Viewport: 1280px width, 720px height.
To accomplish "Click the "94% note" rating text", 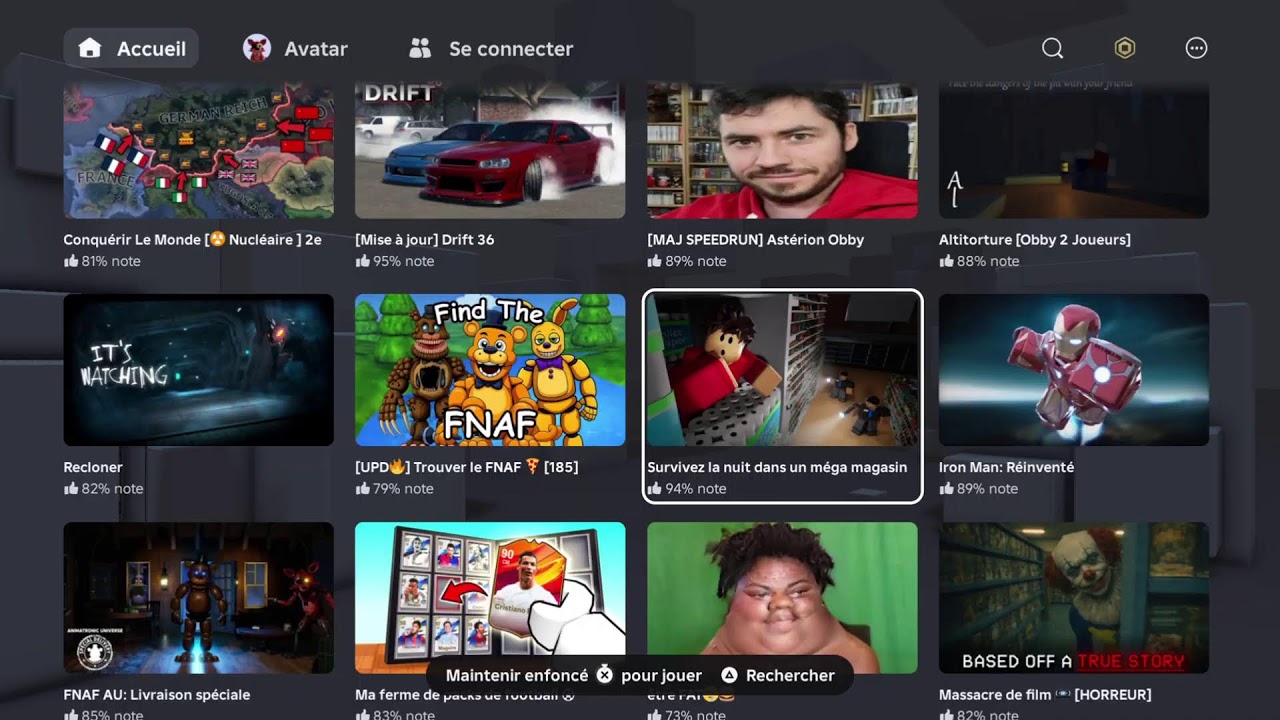I will click(696, 489).
